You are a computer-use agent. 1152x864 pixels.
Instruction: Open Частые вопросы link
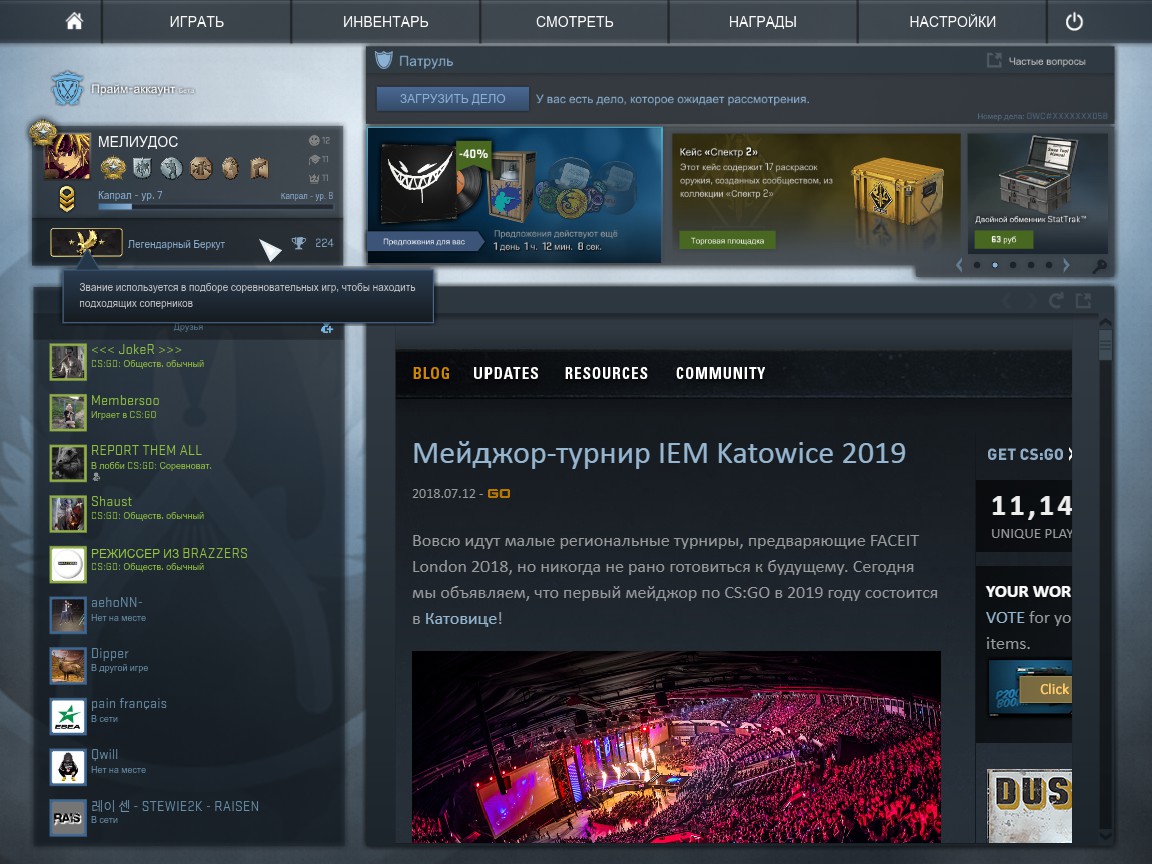(x=1047, y=61)
